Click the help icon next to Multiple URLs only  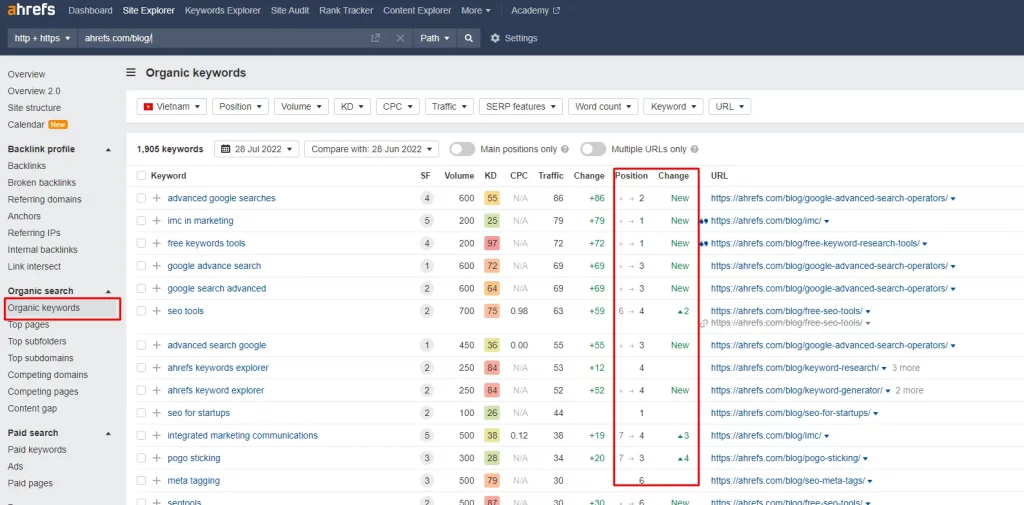(695, 149)
